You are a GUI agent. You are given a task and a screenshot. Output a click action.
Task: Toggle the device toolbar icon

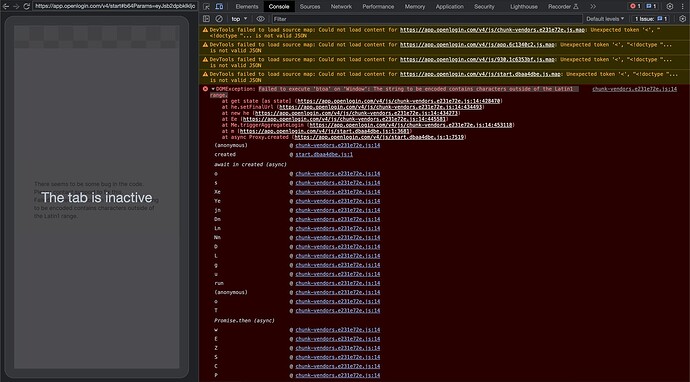click(x=219, y=7)
